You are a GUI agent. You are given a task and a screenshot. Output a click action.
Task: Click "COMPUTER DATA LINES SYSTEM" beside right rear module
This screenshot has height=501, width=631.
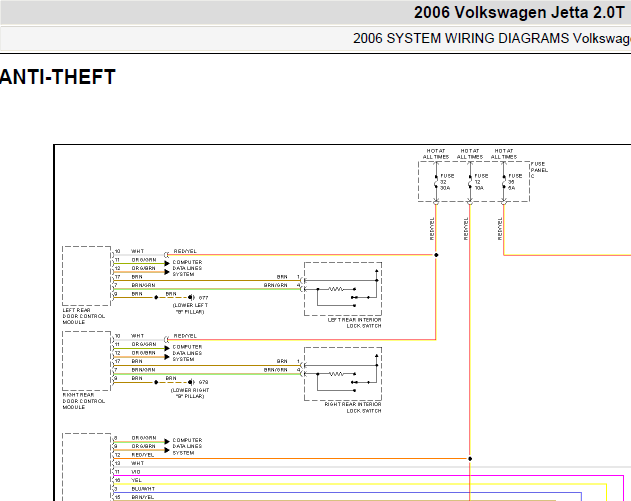click(187, 353)
